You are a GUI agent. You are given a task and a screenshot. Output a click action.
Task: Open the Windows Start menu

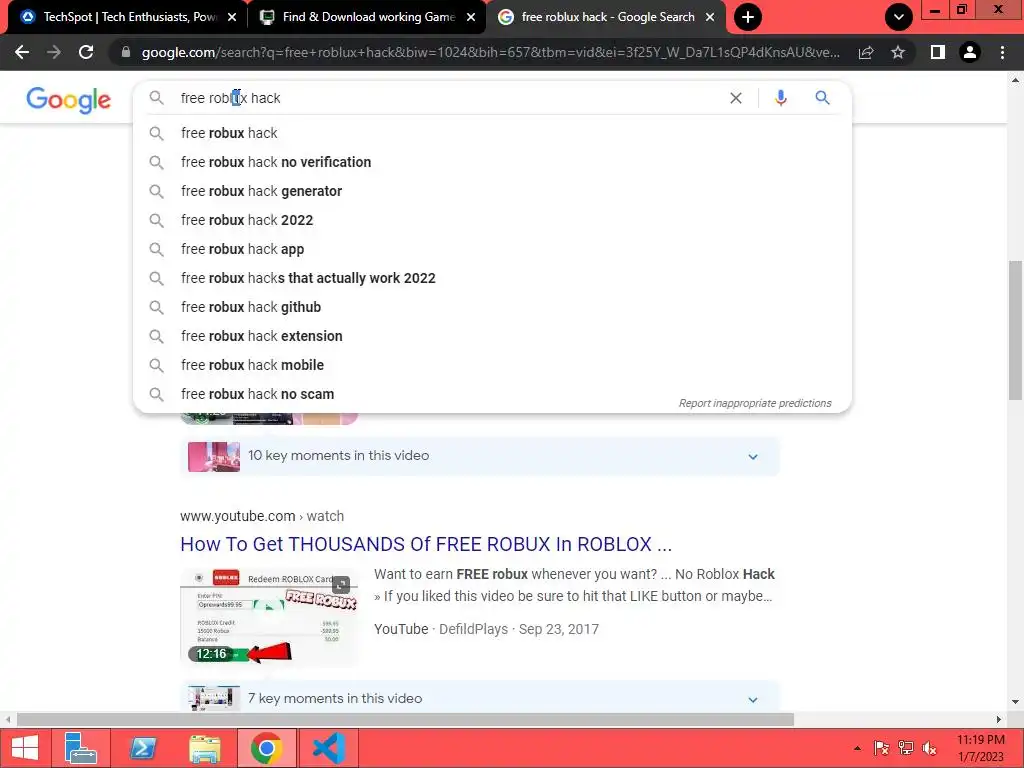pos(25,748)
